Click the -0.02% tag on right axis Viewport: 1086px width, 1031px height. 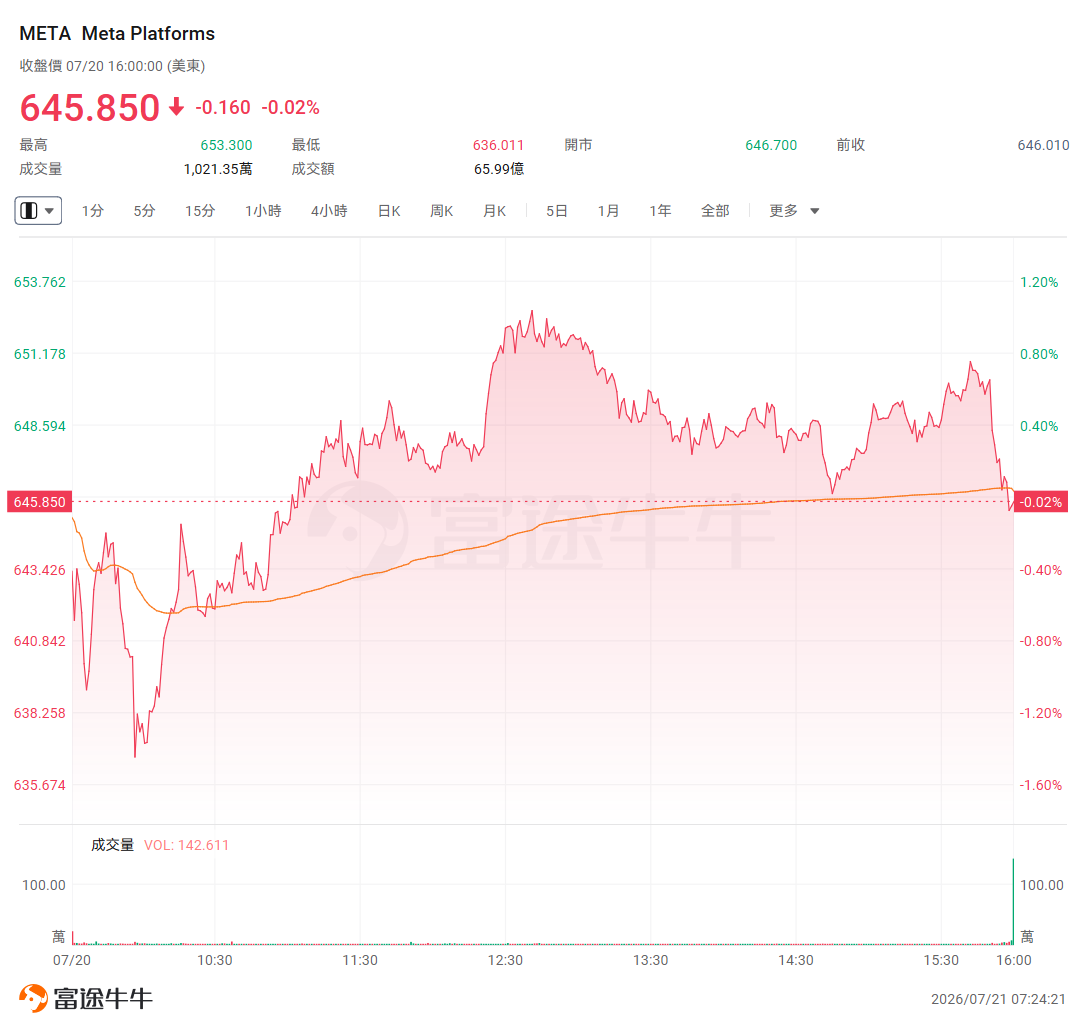pos(1041,501)
